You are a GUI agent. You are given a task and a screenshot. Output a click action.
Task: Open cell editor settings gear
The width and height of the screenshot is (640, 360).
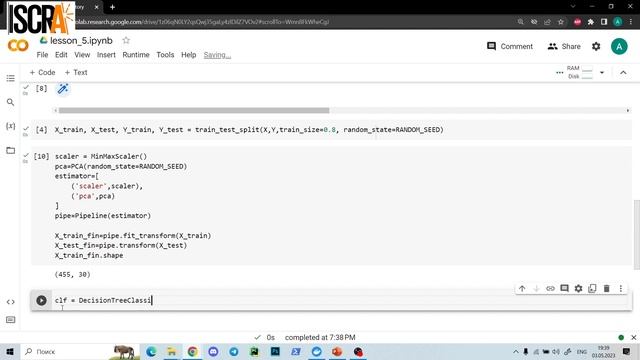tap(578, 289)
